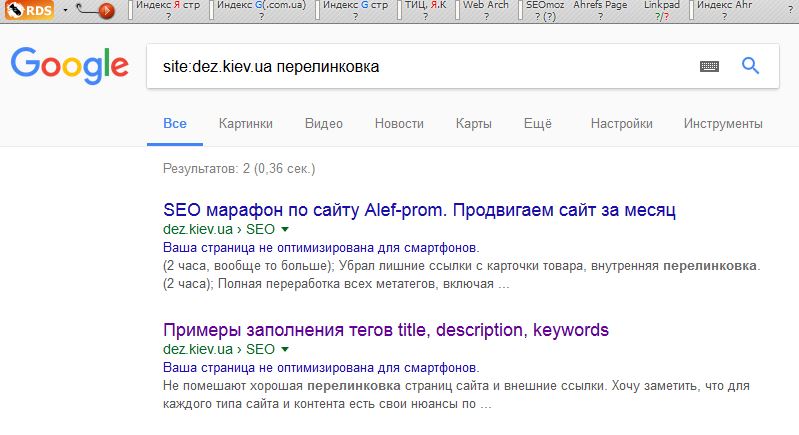Viewport: 799px width, 435px height.
Task: Open the Новости tab
Action: [x=399, y=124]
